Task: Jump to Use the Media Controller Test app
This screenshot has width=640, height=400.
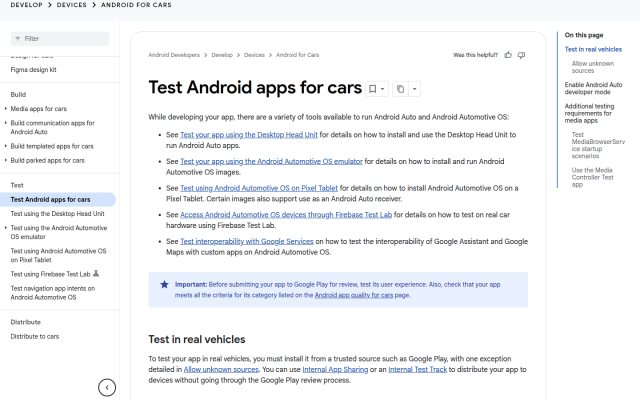Action: pos(592,177)
